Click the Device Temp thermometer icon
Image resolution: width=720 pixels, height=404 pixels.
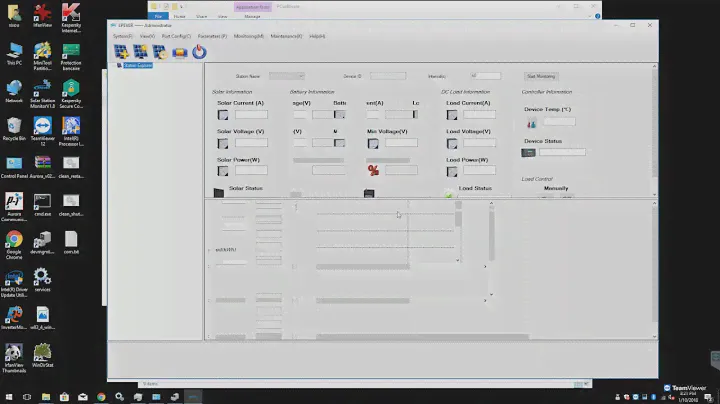tap(531, 124)
